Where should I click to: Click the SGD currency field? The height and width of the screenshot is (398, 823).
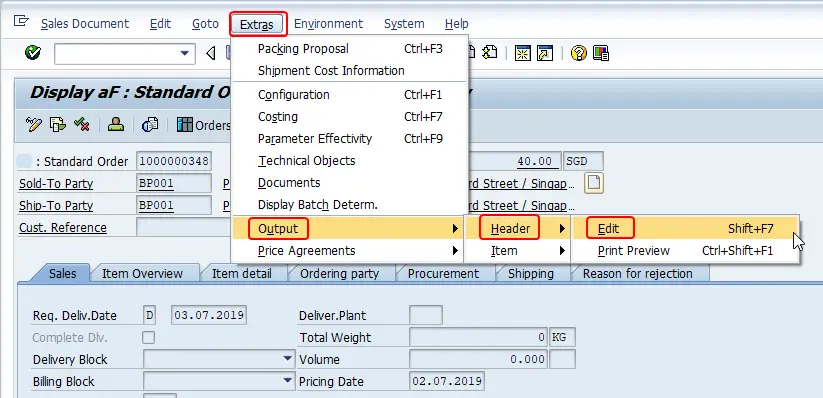click(x=583, y=161)
